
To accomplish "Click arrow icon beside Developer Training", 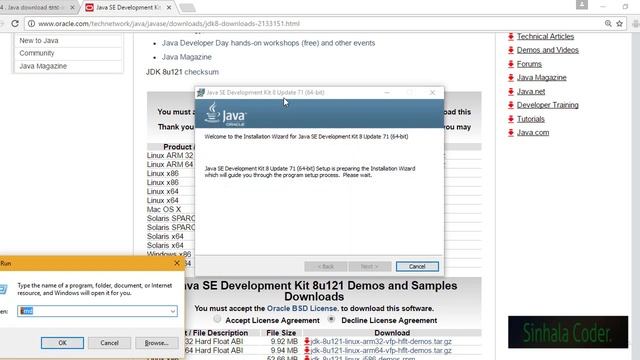I will click(x=511, y=105).
